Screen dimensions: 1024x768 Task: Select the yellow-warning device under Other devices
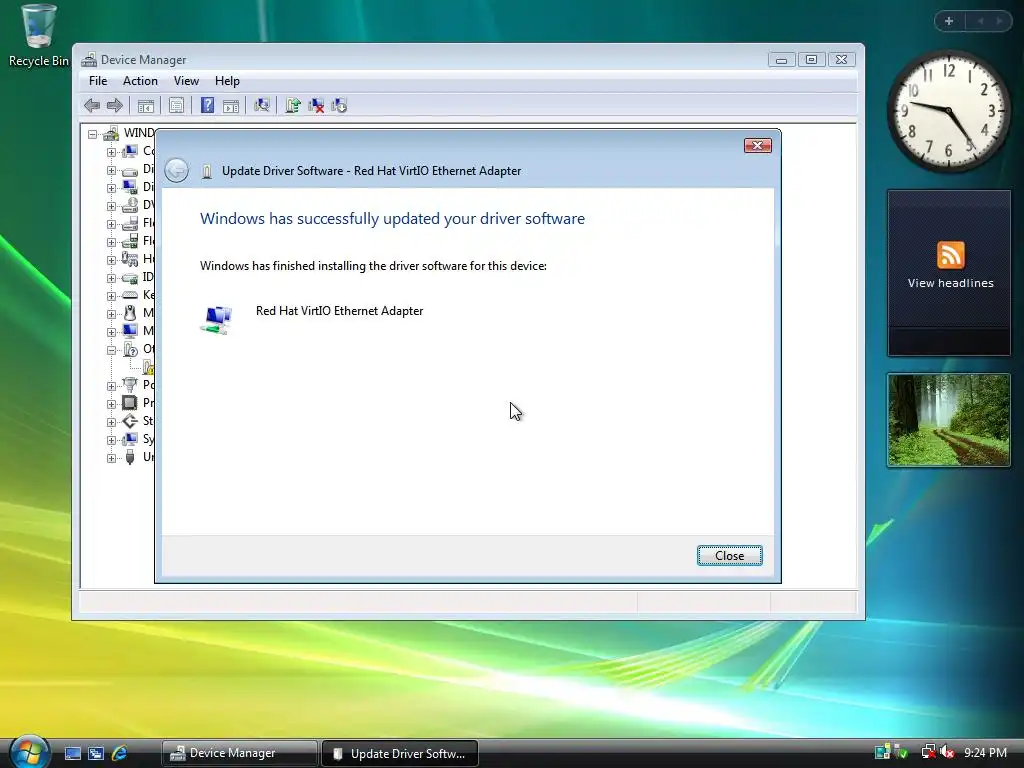pyautogui.click(x=148, y=367)
